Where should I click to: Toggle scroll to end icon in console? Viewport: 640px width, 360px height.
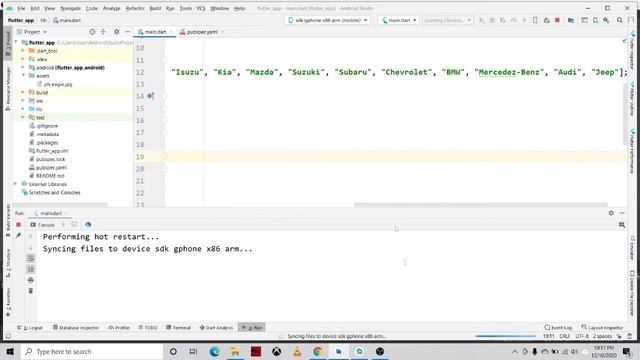click(31, 269)
